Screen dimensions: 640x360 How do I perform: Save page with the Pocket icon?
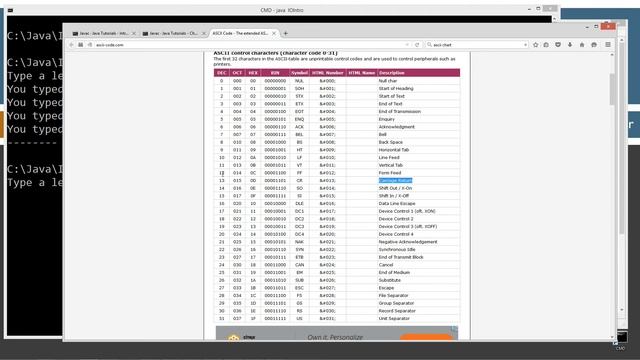coord(558,45)
